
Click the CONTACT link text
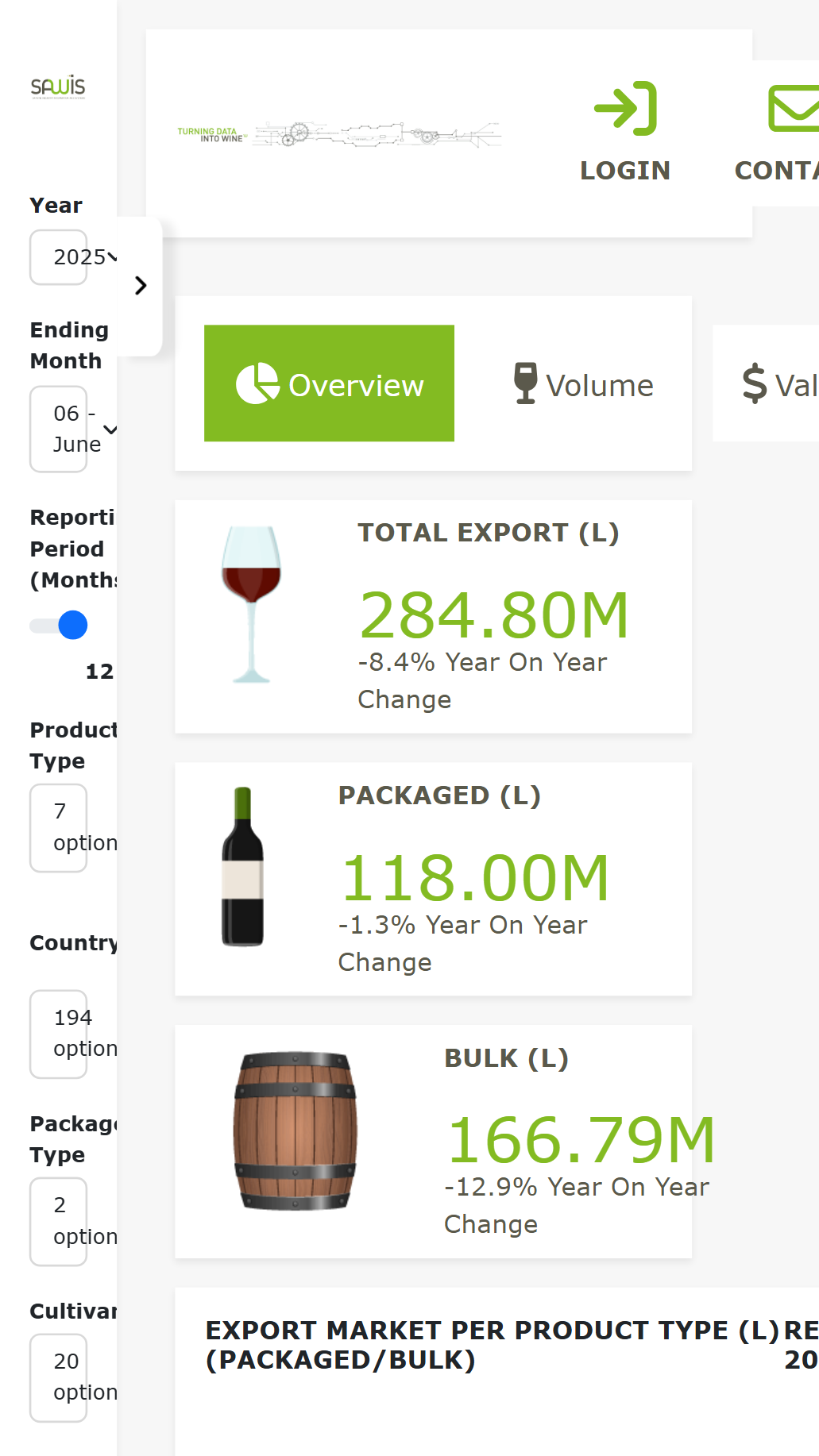pyautogui.click(x=776, y=171)
